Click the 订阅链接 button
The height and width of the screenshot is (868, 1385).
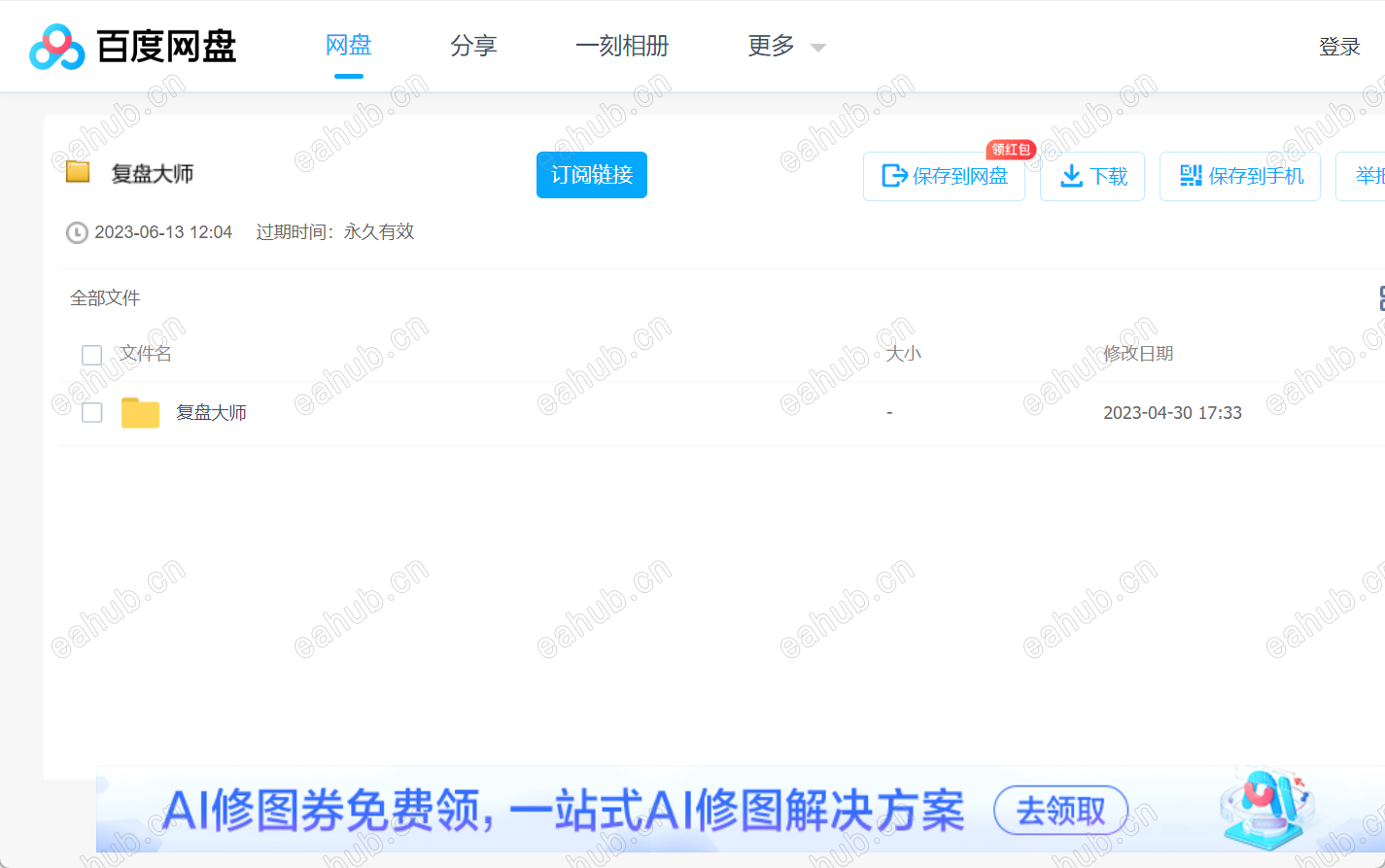(592, 175)
